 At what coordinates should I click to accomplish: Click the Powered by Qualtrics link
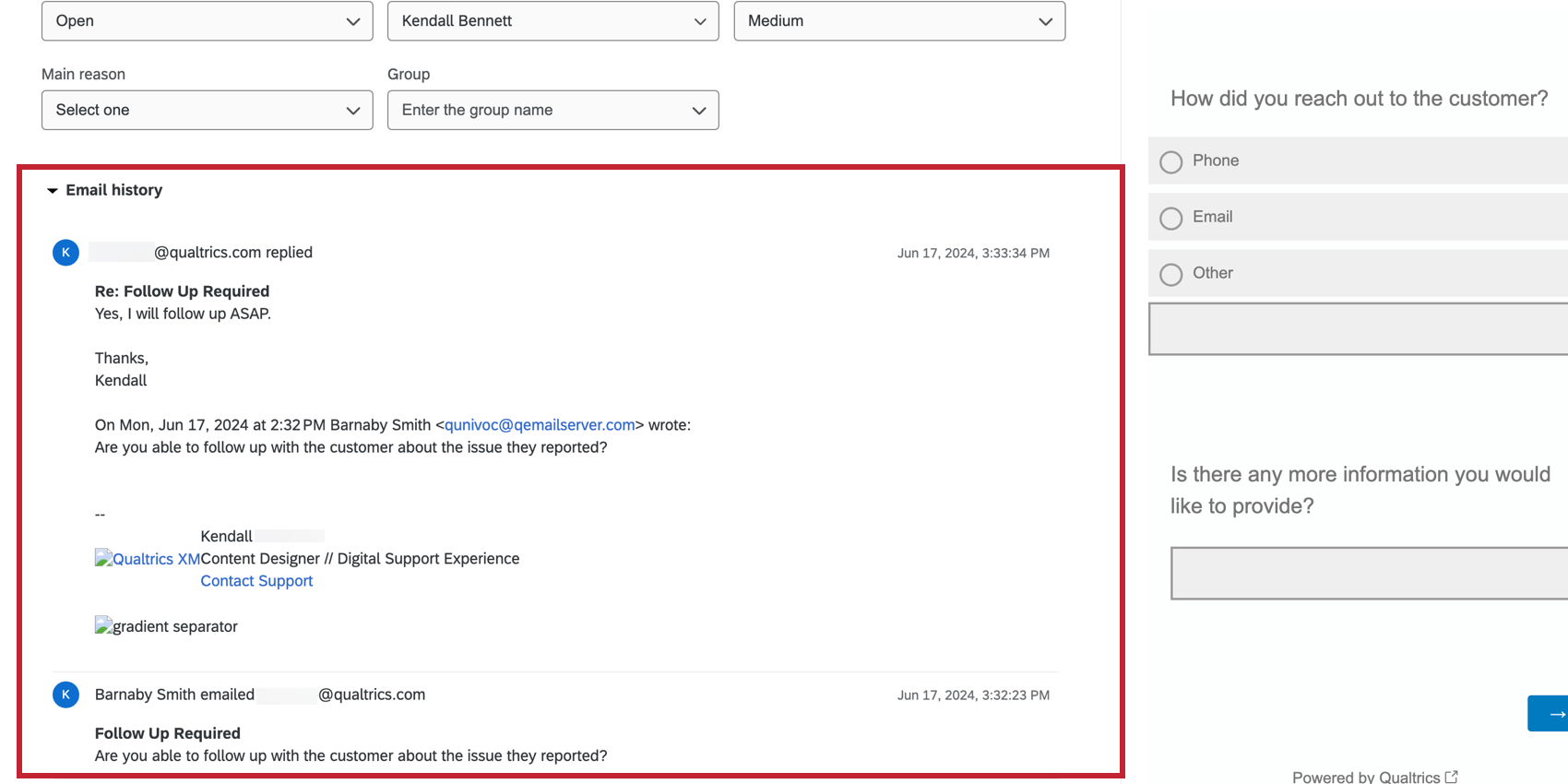click(1365, 777)
